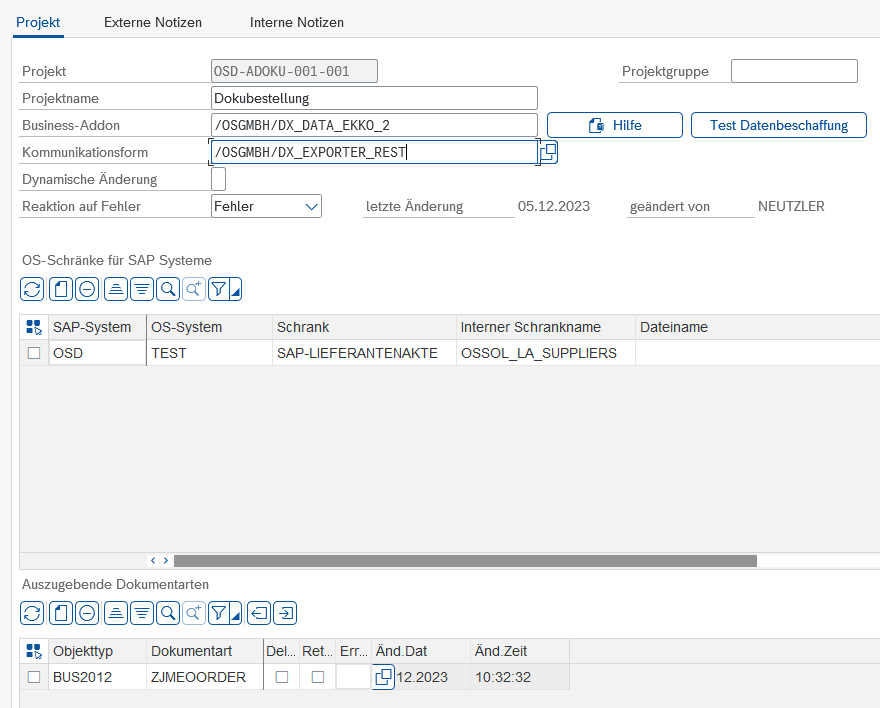Click search icon in OS-Schränke toolbar

point(168,289)
